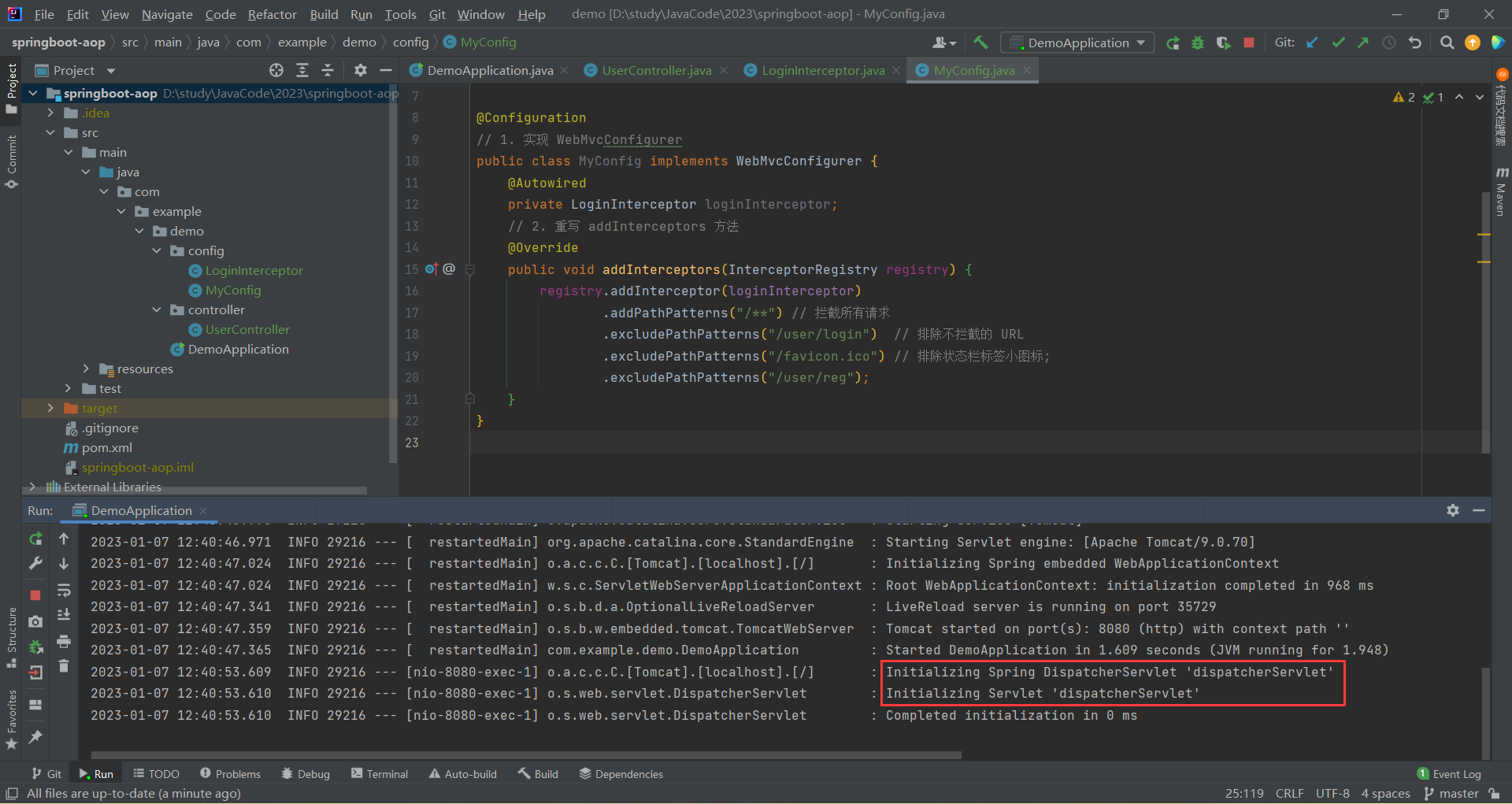
Task: Click override gutter icon on line 15
Action: tap(432, 269)
